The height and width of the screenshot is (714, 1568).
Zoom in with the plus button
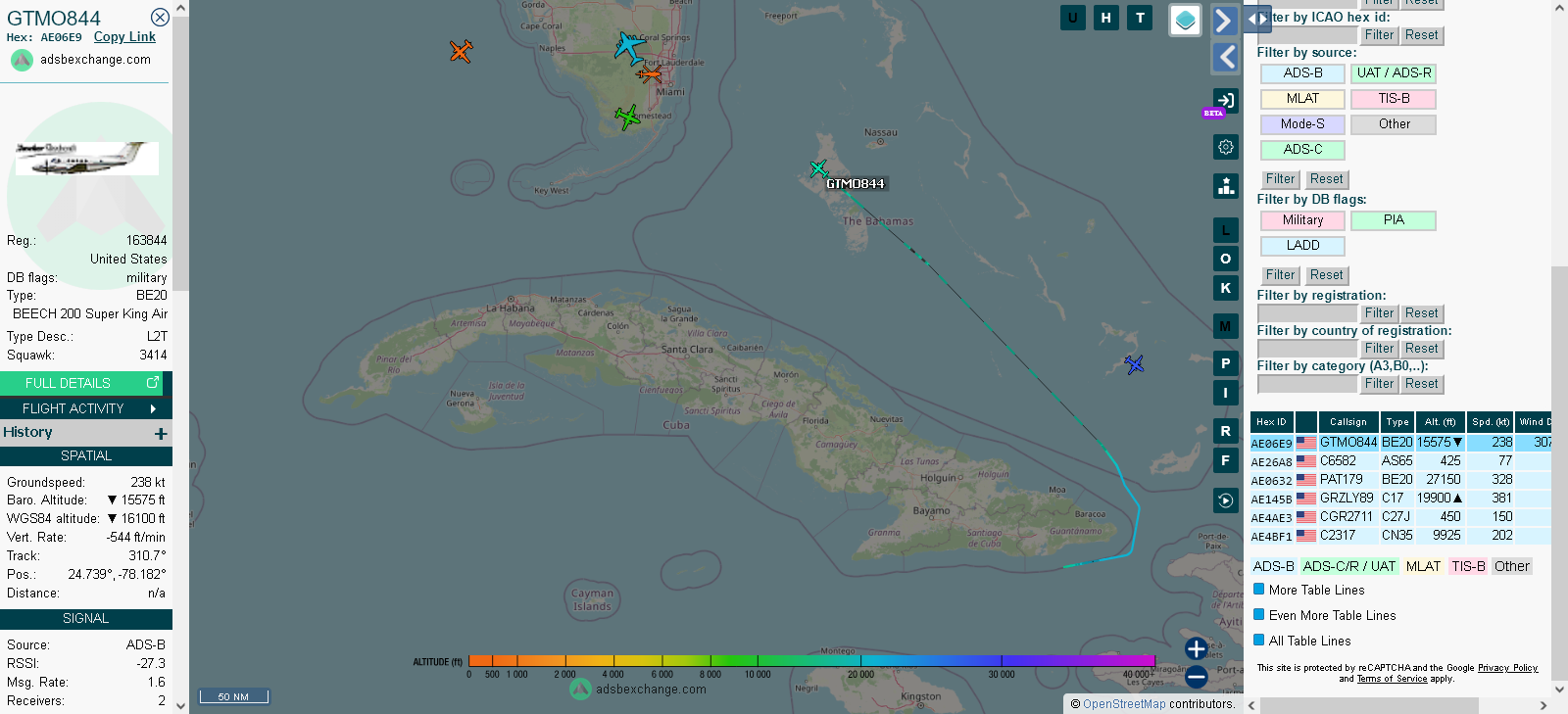pyautogui.click(x=1196, y=648)
